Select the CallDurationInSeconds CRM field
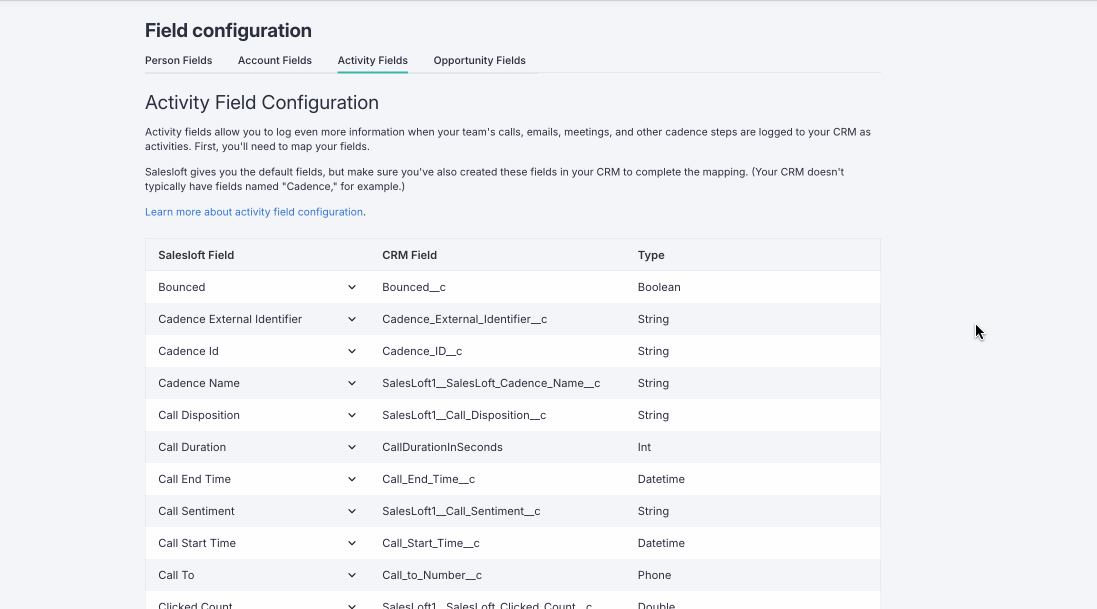 coord(442,447)
